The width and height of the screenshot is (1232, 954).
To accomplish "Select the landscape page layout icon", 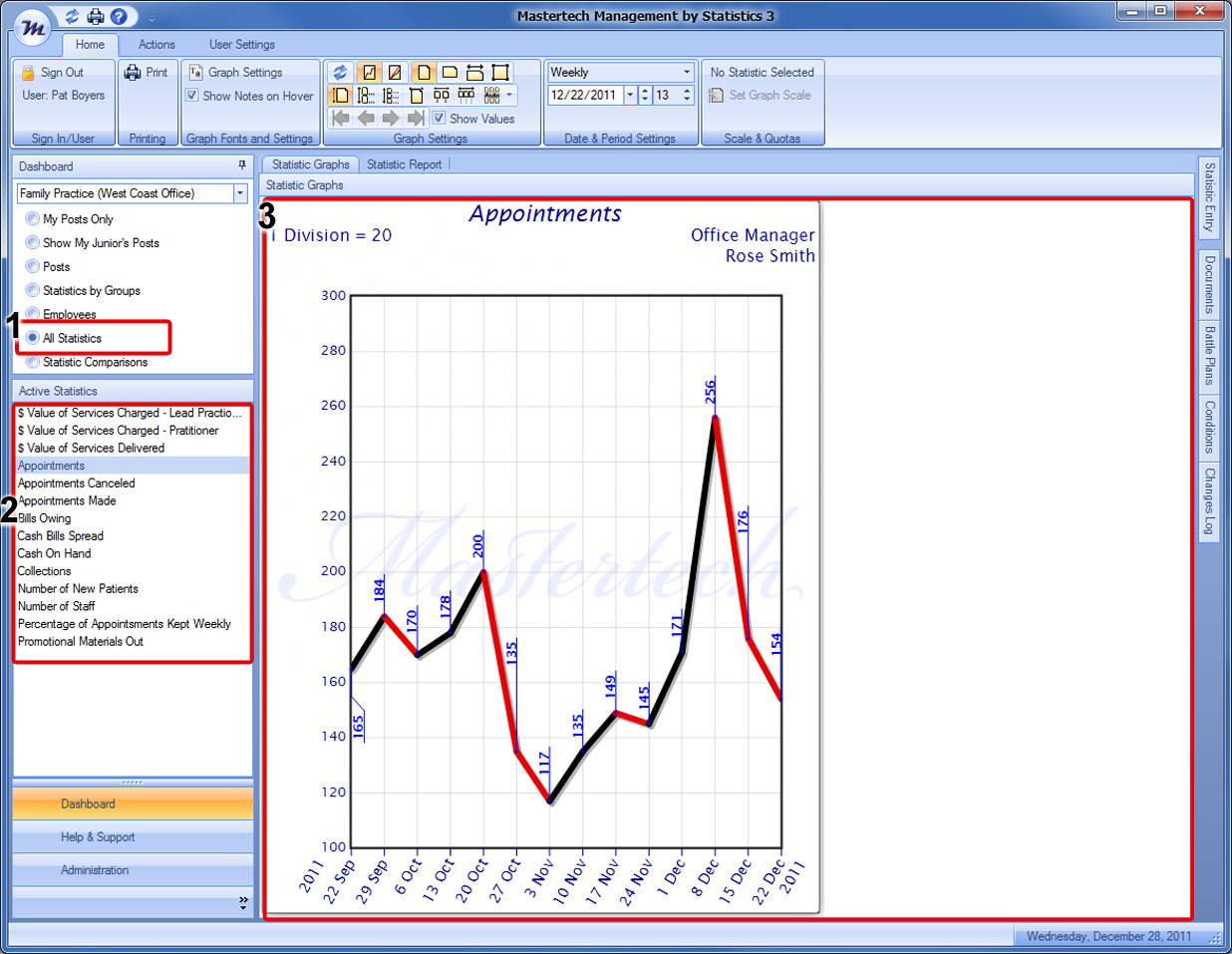I will click(450, 72).
